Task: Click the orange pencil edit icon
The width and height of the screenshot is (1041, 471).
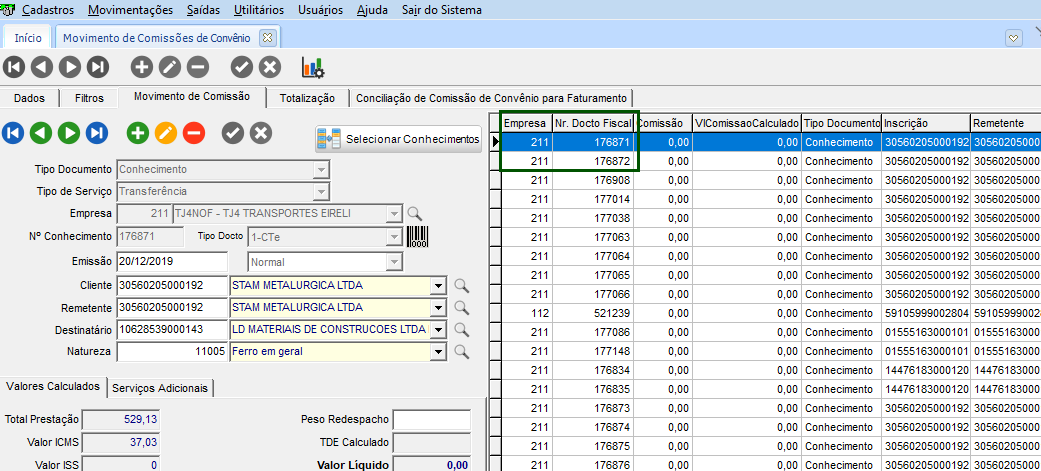Action: click(x=166, y=133)
